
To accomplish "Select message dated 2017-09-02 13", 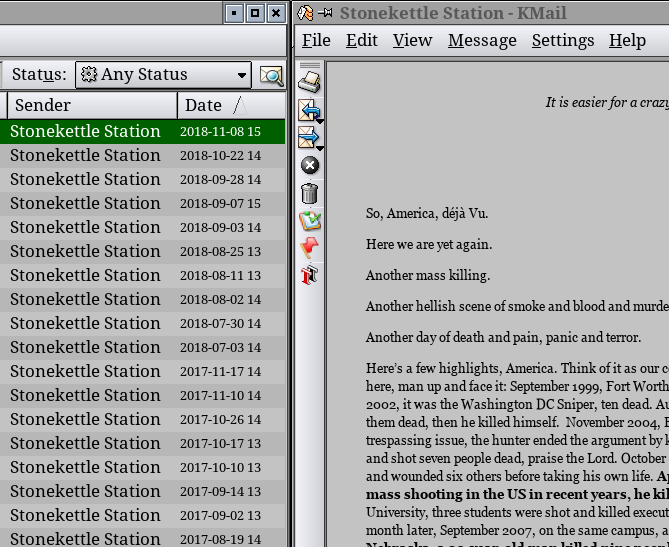I will pos(143,515).
